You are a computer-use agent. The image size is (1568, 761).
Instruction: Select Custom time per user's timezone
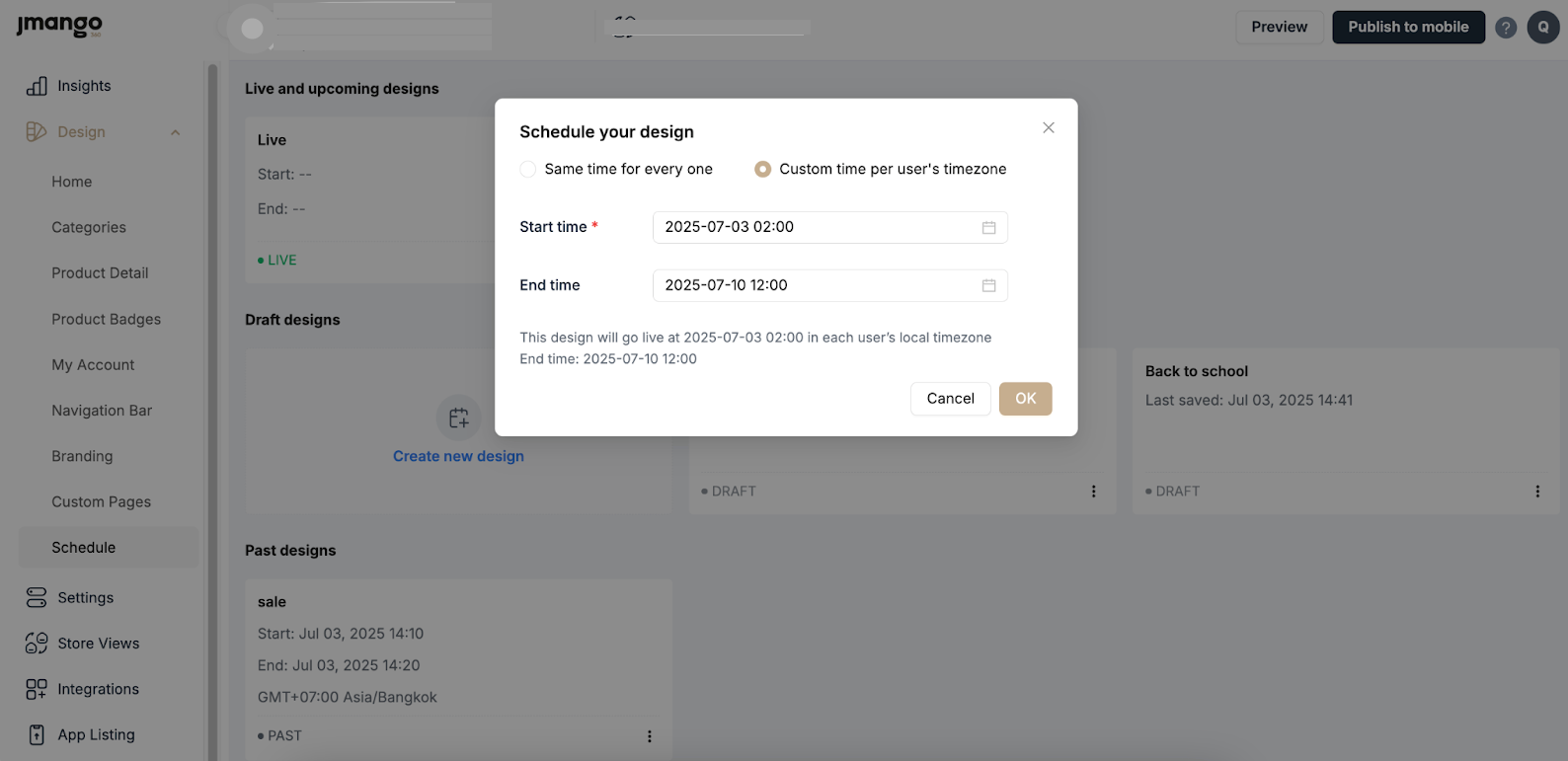click(762, 169)
